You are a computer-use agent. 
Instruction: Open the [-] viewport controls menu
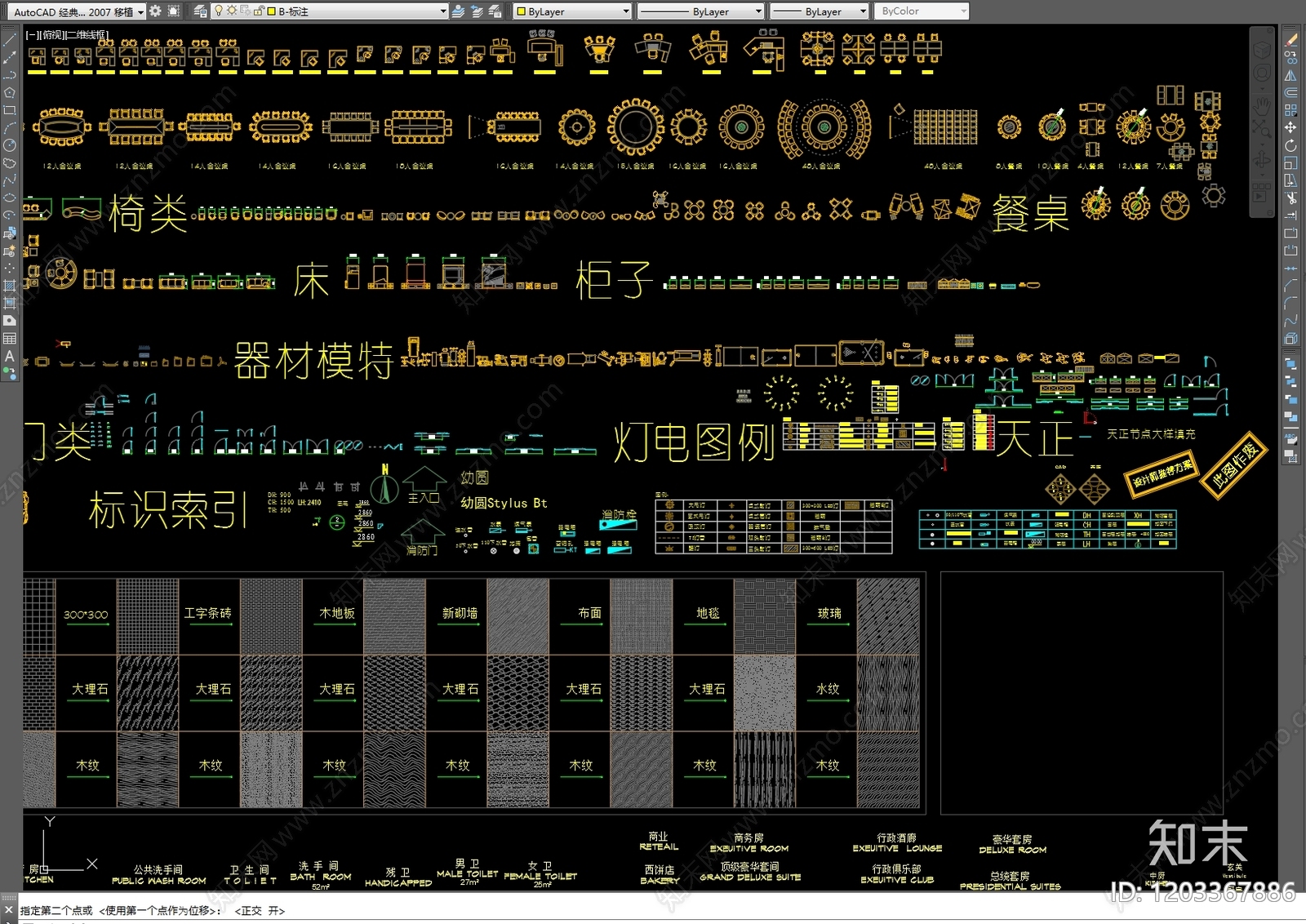(x=32, y=35)
